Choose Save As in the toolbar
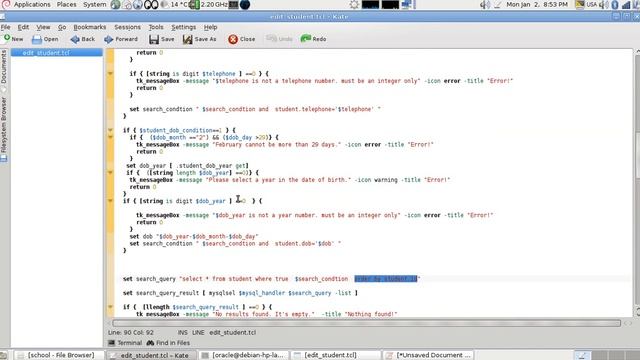Viewport: 640px width, 360px height. pos(200,39)
